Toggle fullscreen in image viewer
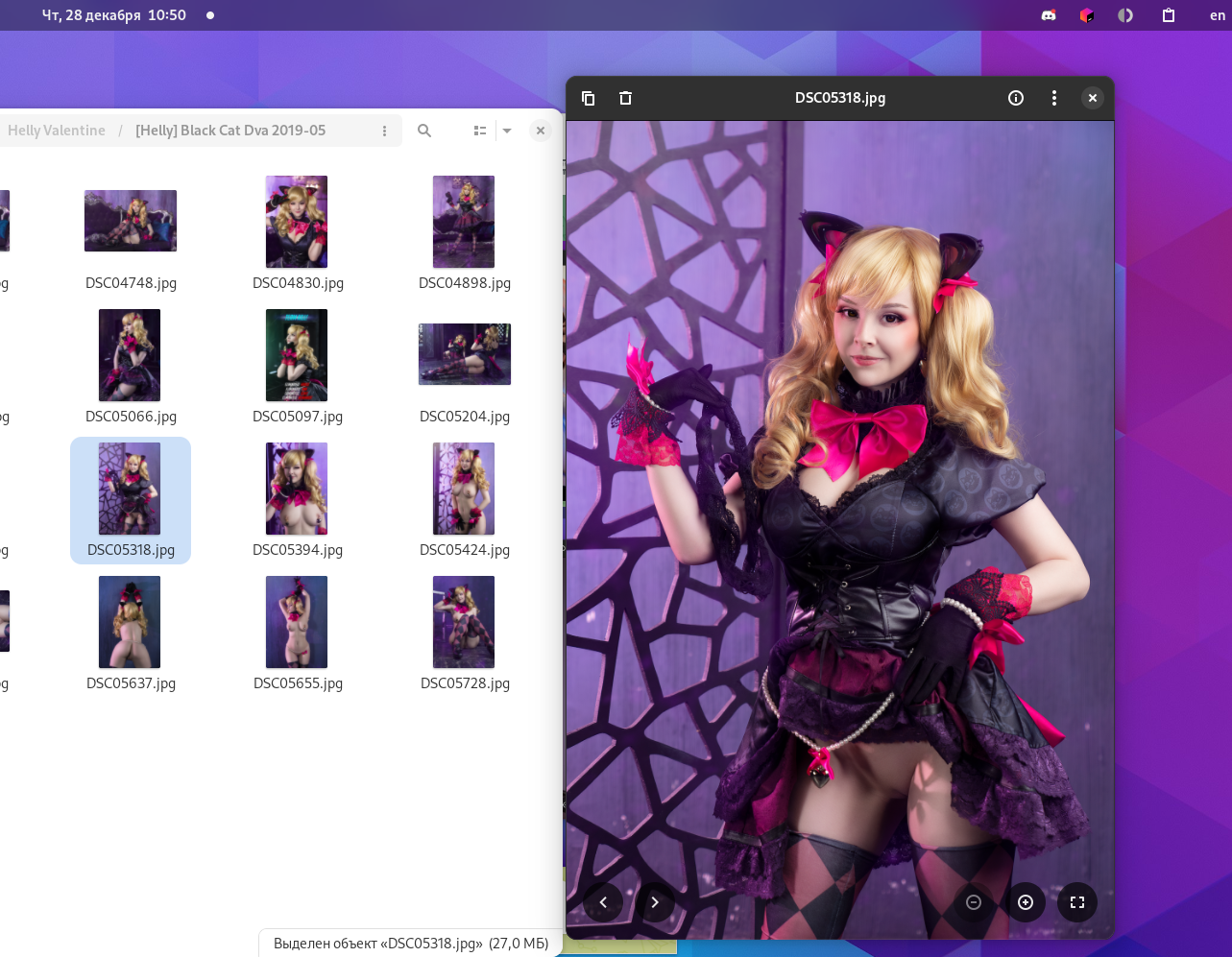The image size is (1232, 957). [x=1077, y=902]
